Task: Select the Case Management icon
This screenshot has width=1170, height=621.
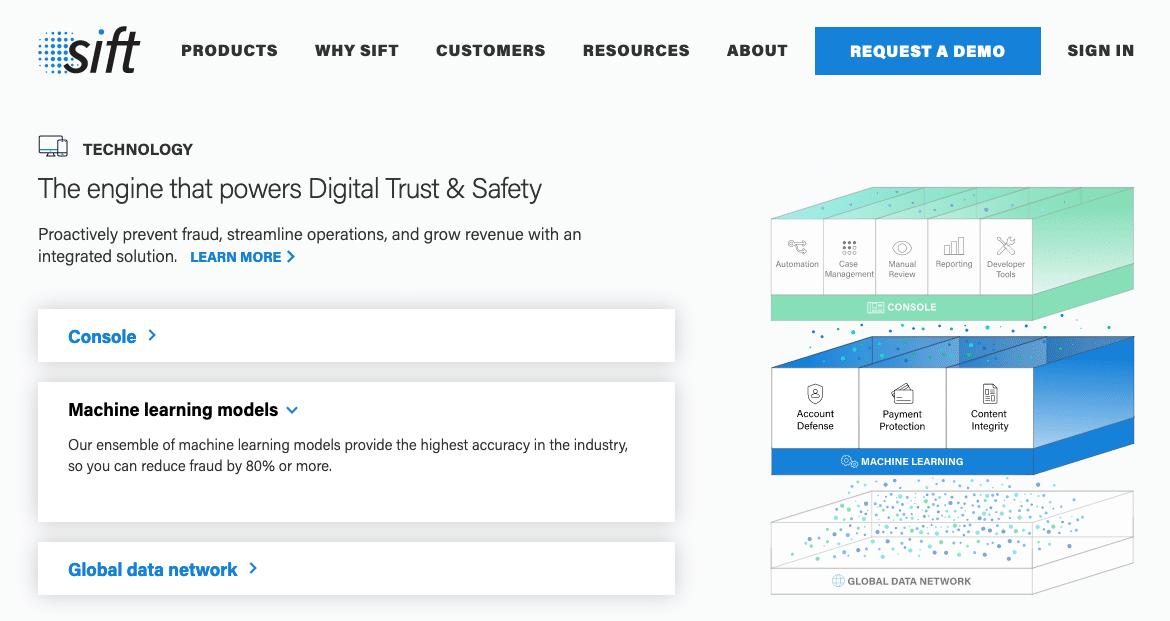Action: (849, 247)
